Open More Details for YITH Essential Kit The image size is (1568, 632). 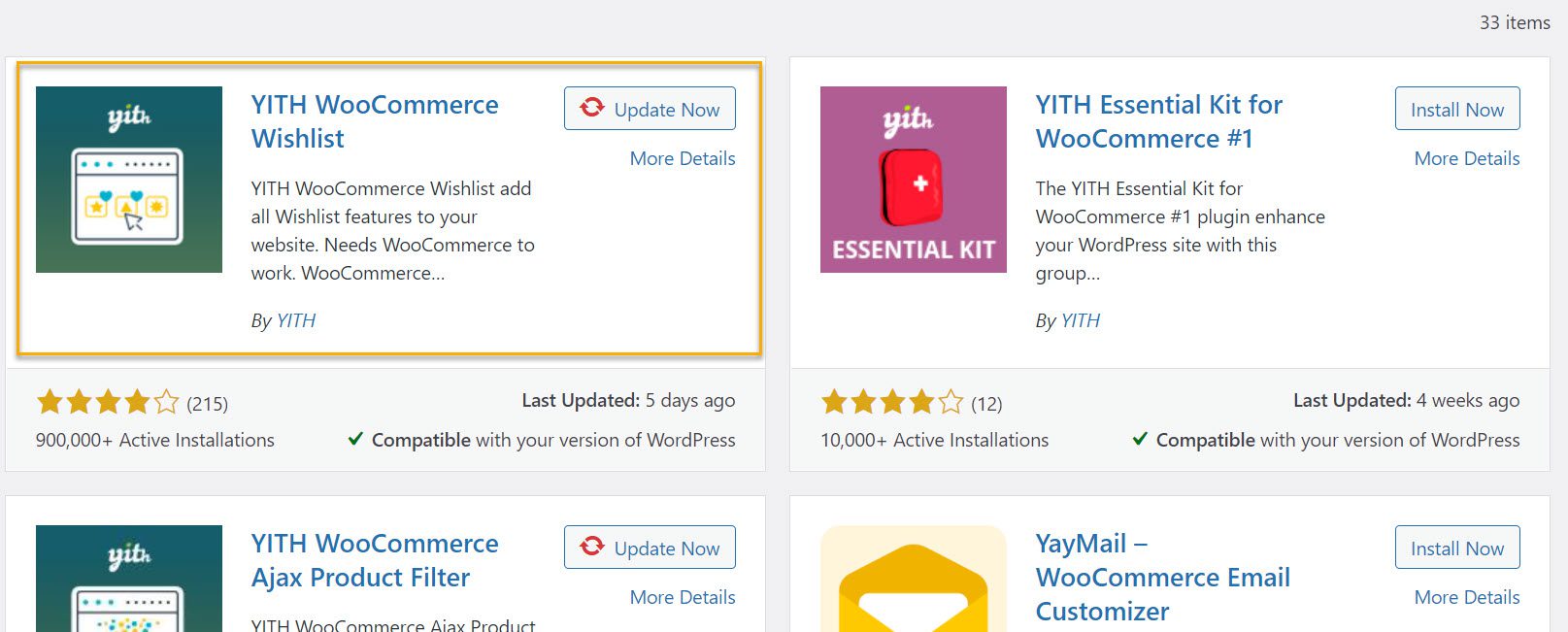(1467, 158)
